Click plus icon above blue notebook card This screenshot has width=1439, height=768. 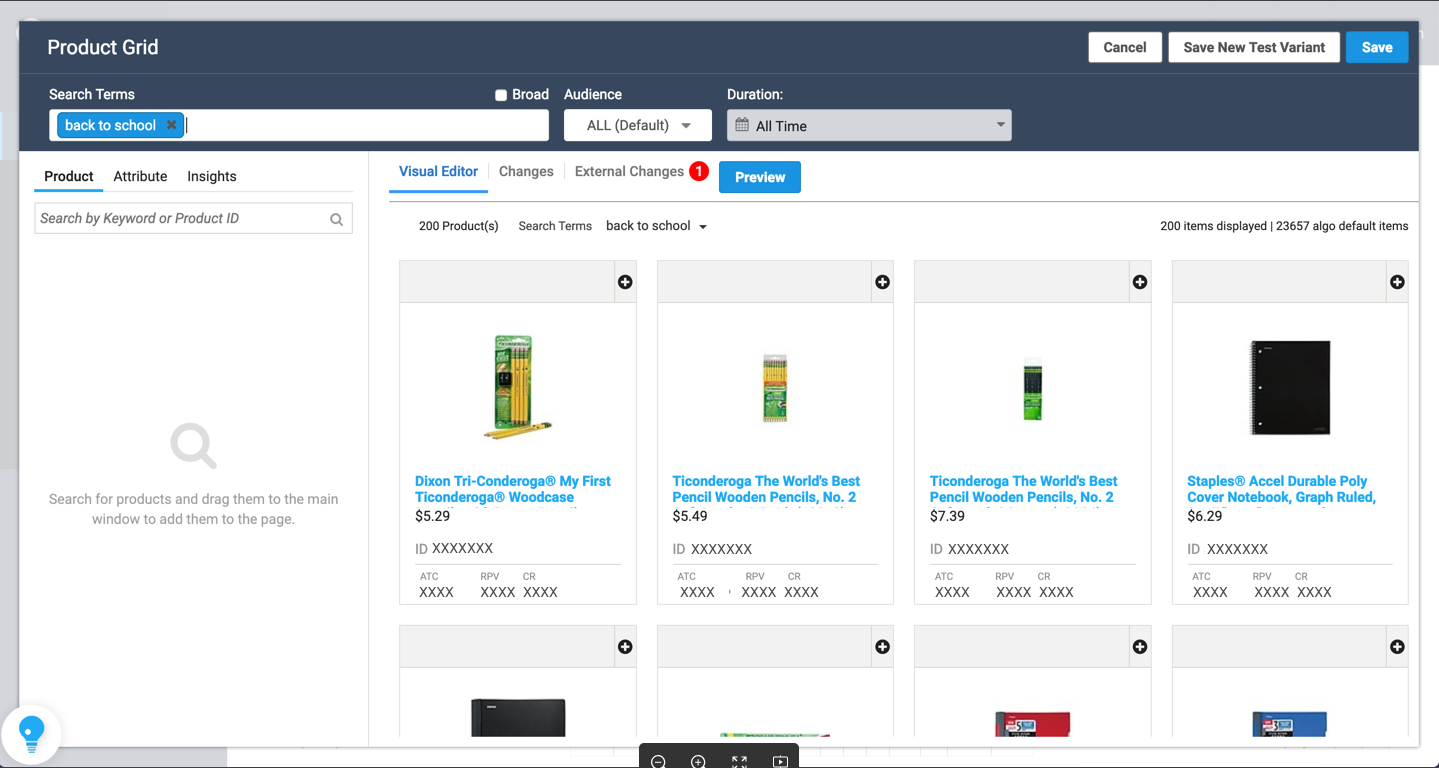point(1397,647)
